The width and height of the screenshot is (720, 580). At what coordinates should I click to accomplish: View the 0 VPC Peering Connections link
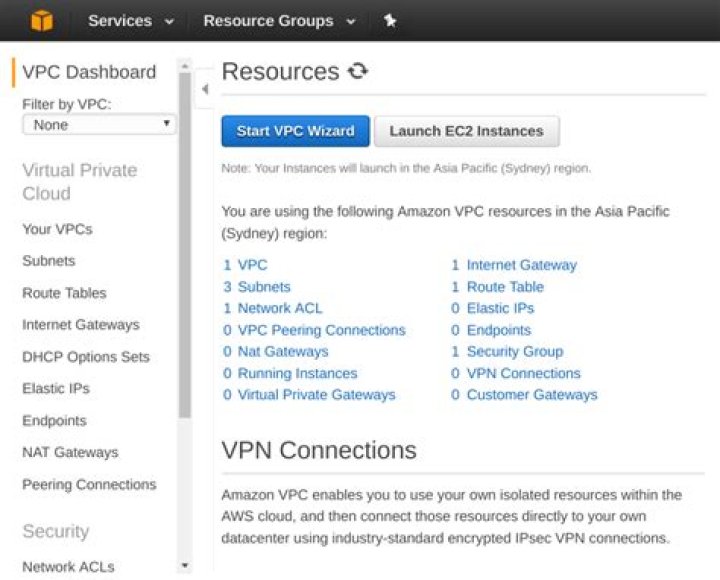click(x=314, y=330)
